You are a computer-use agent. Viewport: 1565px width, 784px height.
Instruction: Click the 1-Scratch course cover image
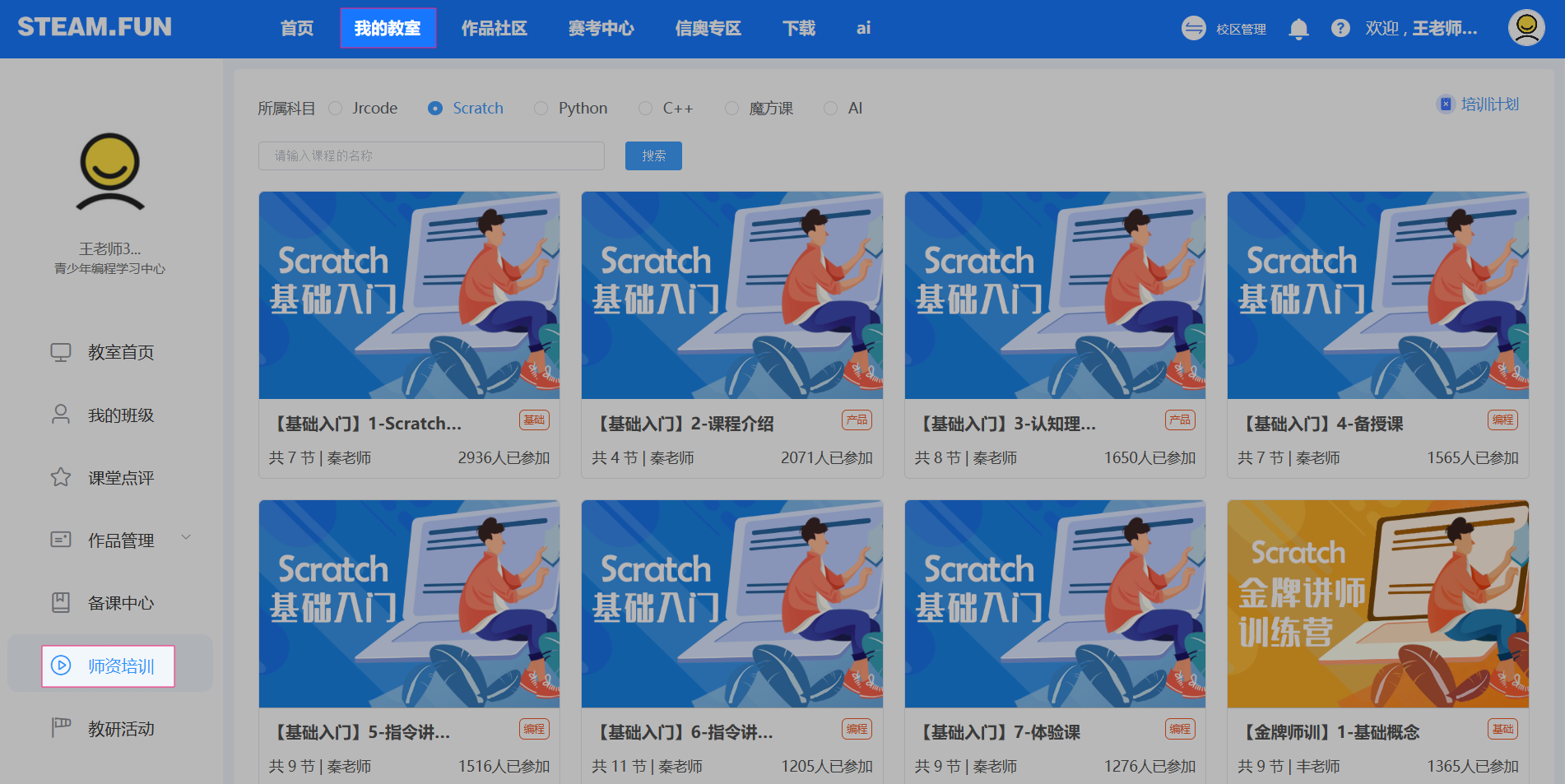tap(410, 295)
